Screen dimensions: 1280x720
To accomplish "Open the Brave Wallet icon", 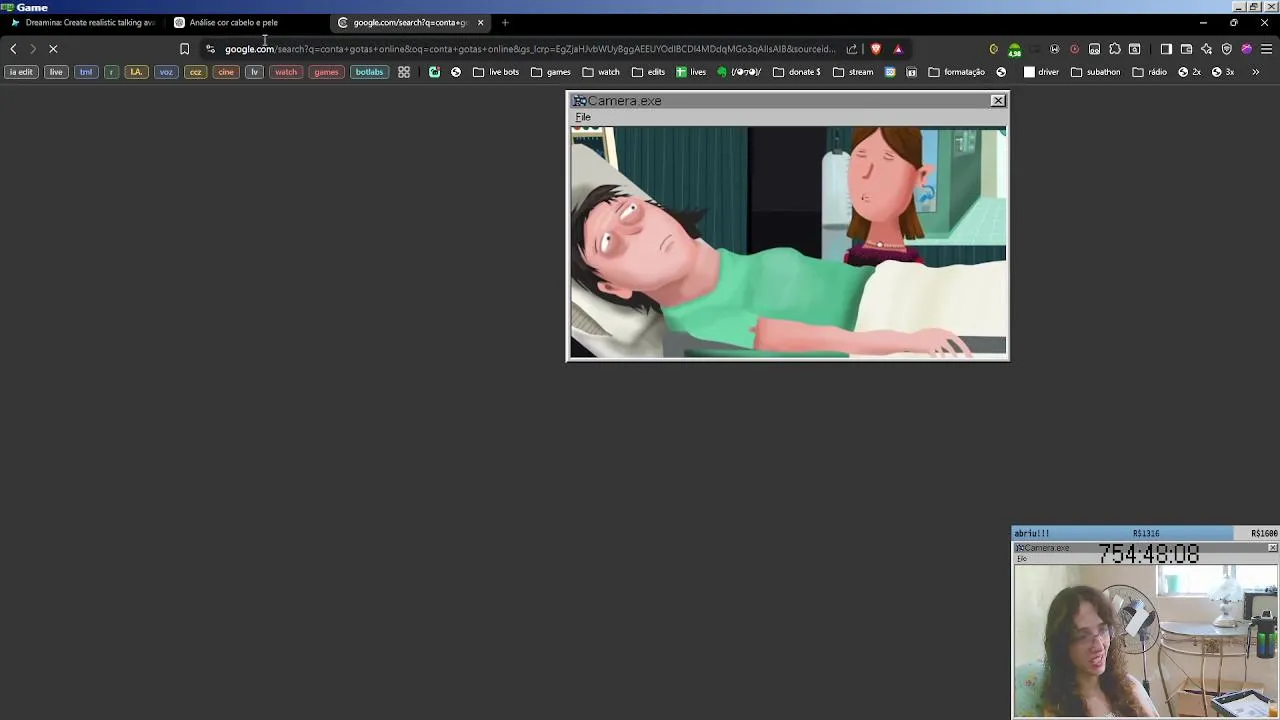I will [x=1186, y=49].
